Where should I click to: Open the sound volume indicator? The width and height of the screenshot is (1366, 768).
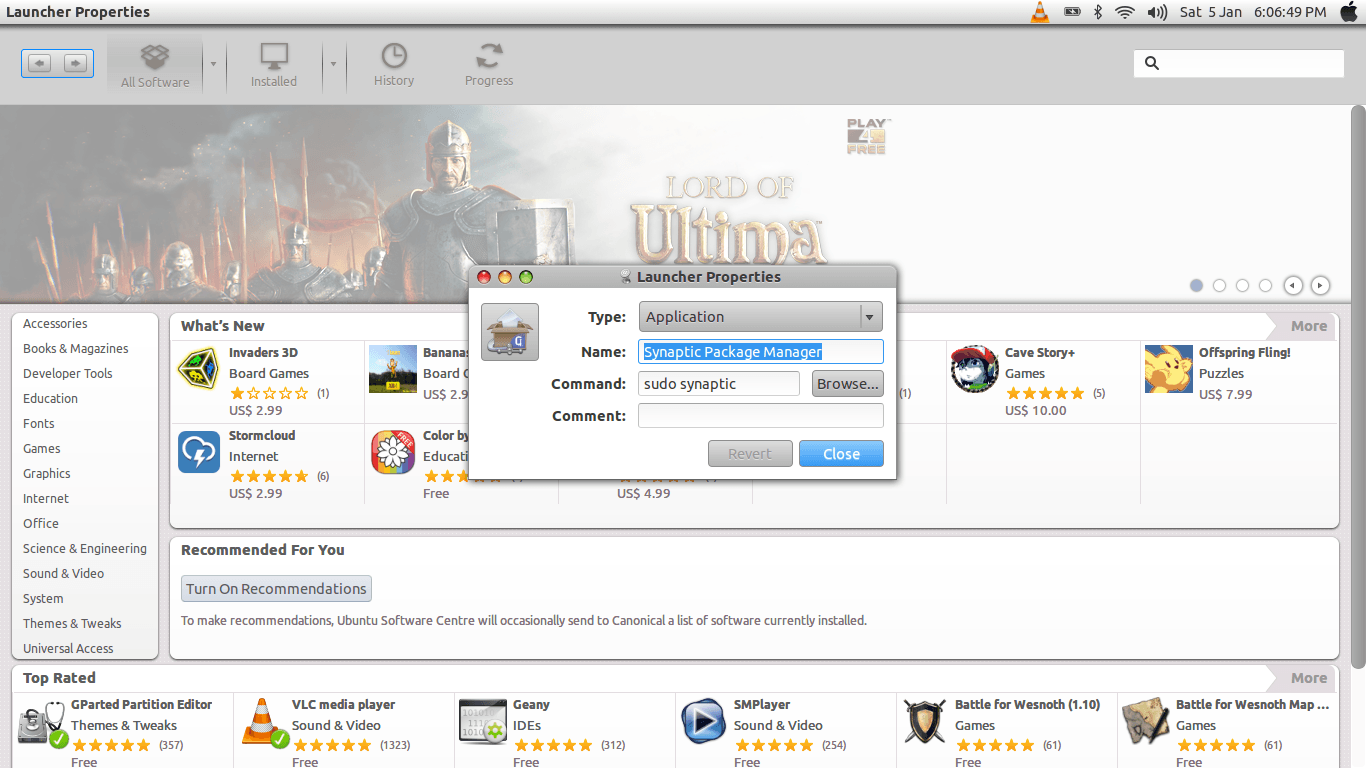[x=1157, y=12]
